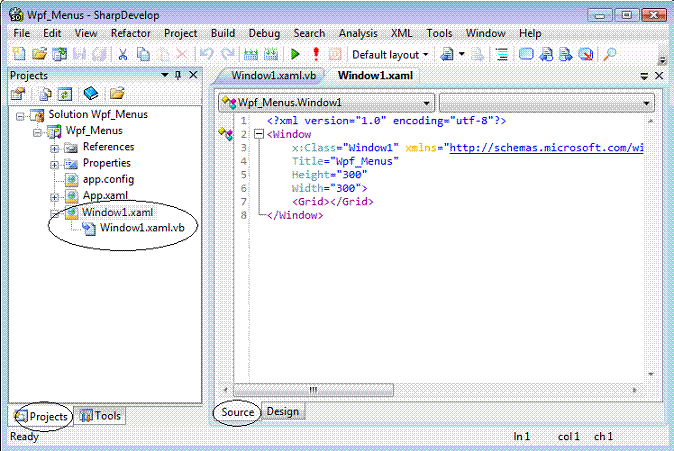Open the Tools menu
Screen dimensions: 674x451
(439, 33)
